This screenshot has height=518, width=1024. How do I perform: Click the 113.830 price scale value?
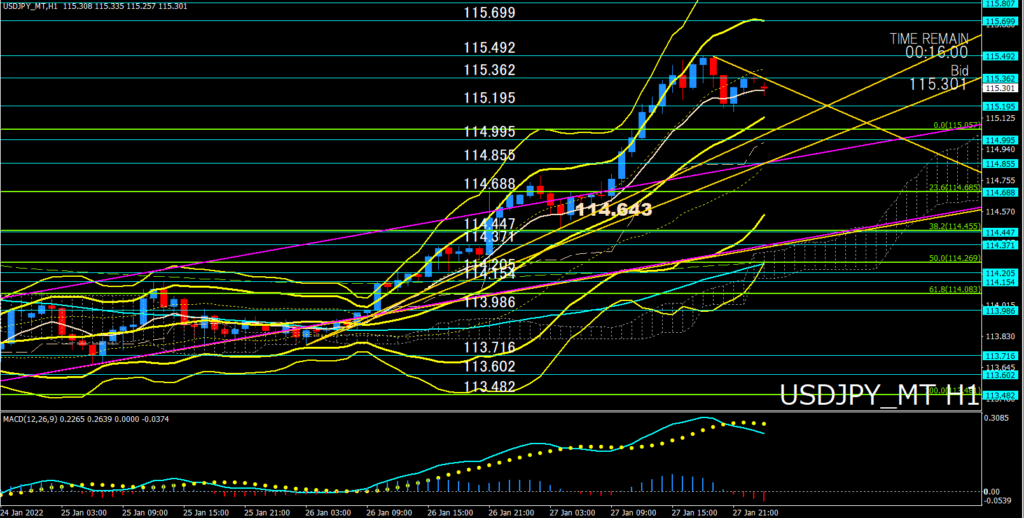[1000, 336]
